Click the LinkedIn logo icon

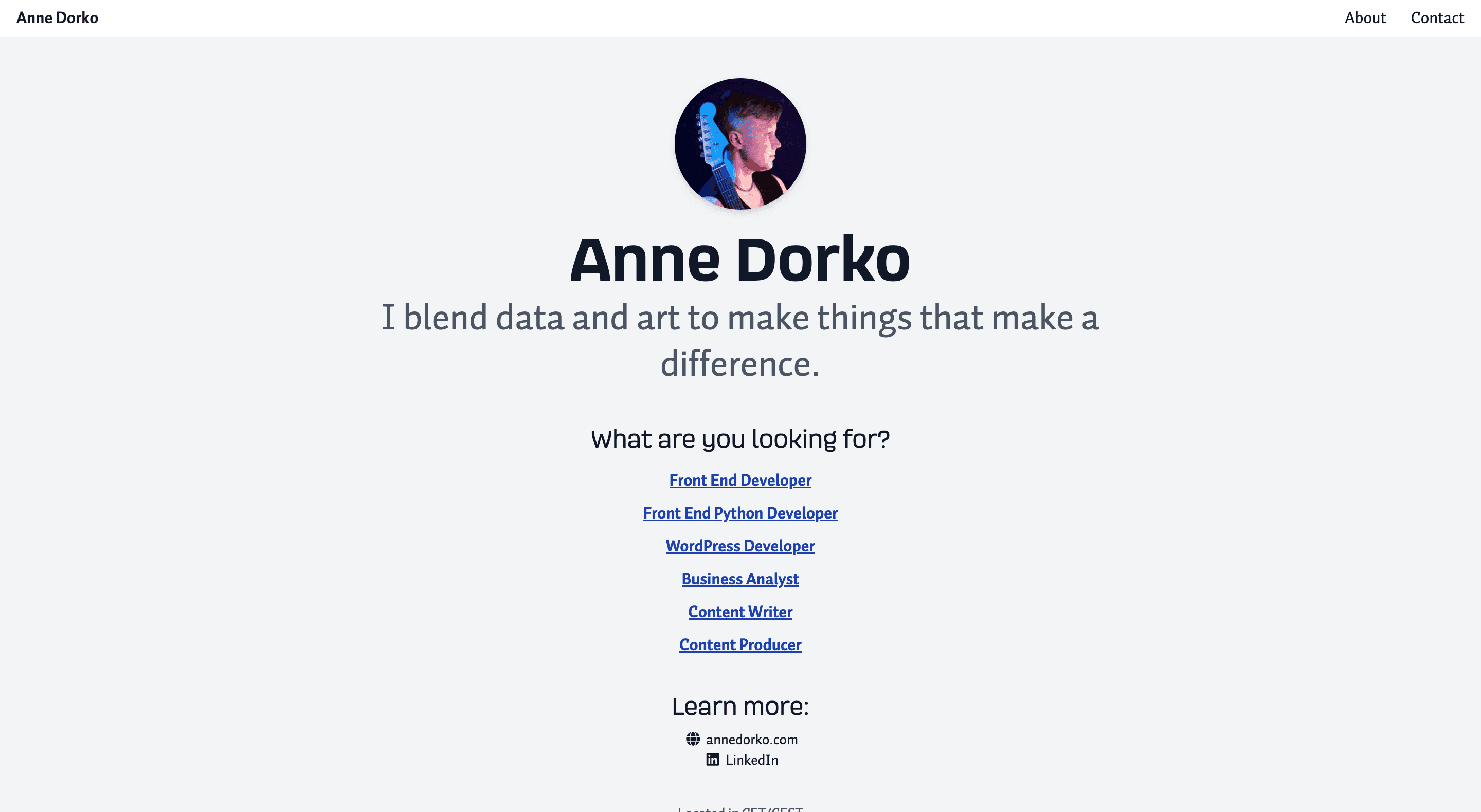tap(712, 760)
